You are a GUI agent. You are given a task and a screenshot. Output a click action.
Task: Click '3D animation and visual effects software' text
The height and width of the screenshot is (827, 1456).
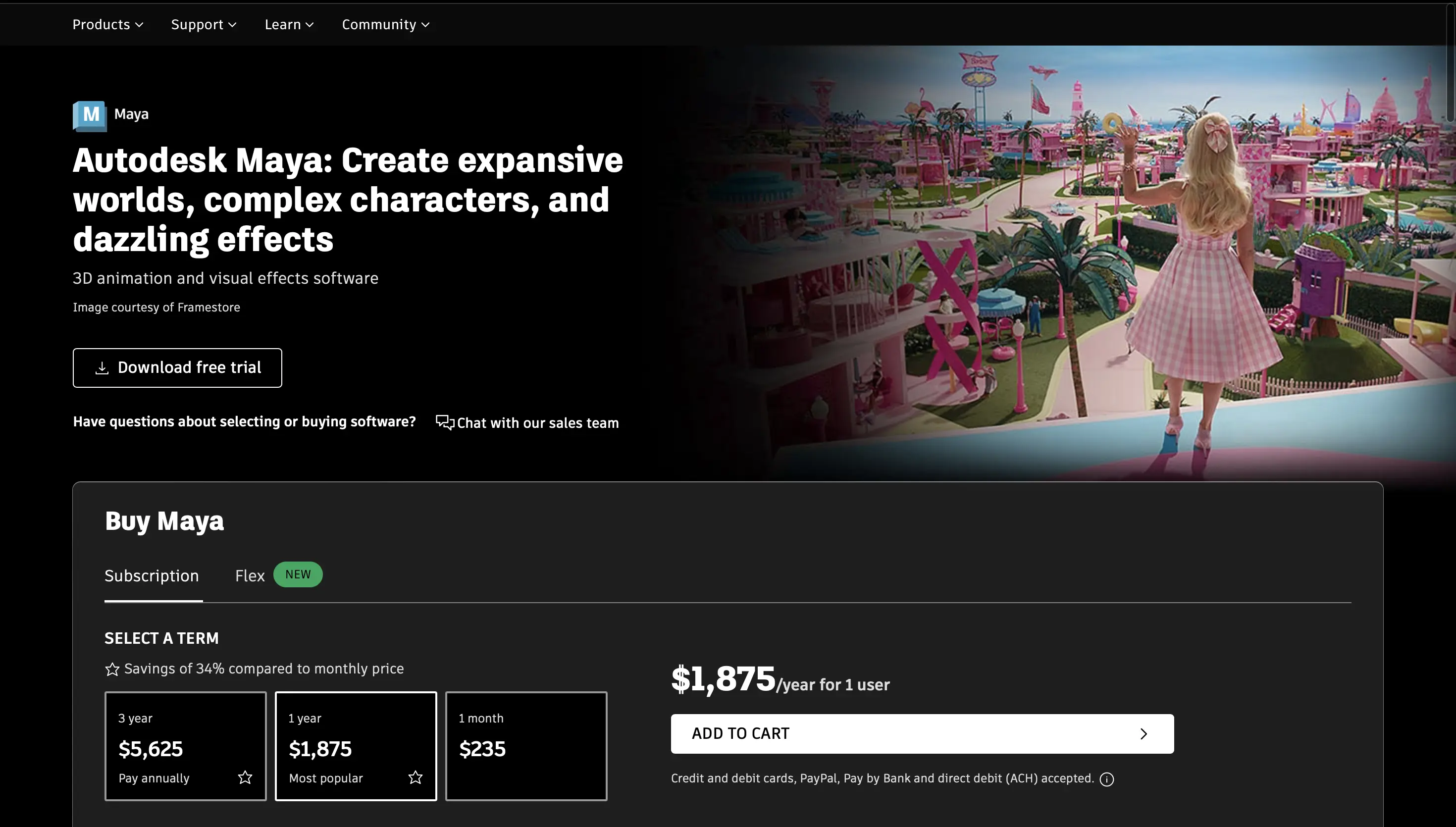[x=225, y=278]
